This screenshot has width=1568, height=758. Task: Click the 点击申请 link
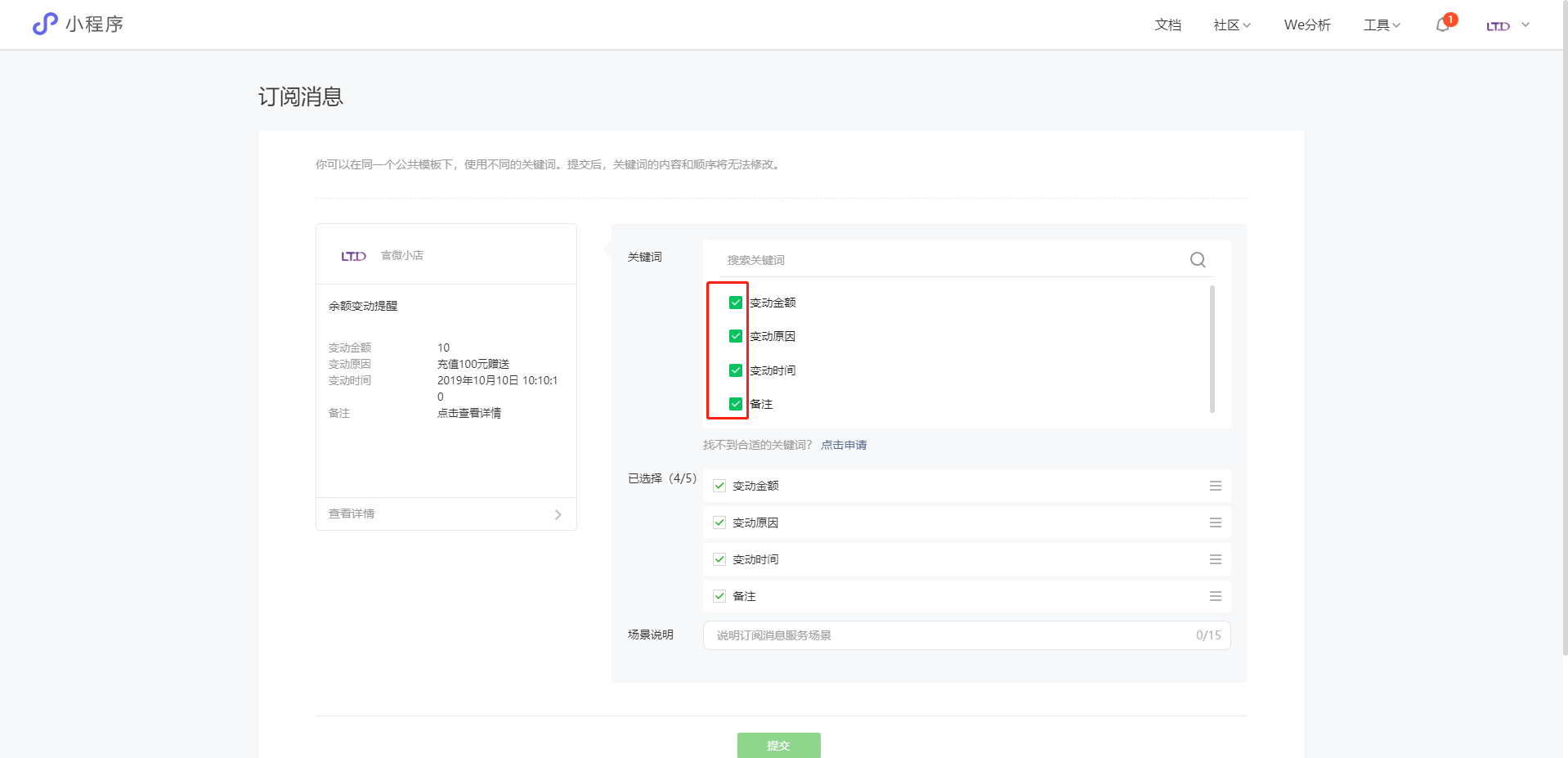(x=844, y=445)
